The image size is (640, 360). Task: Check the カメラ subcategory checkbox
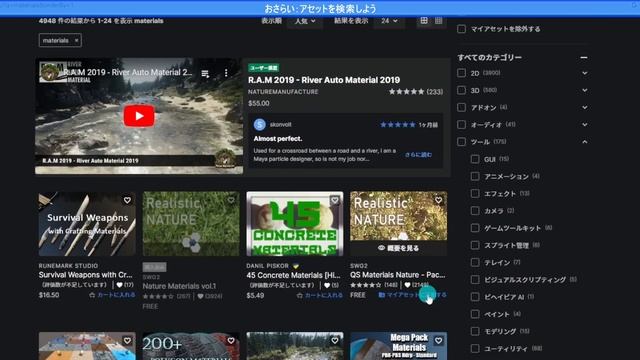(x=475, y=211)
